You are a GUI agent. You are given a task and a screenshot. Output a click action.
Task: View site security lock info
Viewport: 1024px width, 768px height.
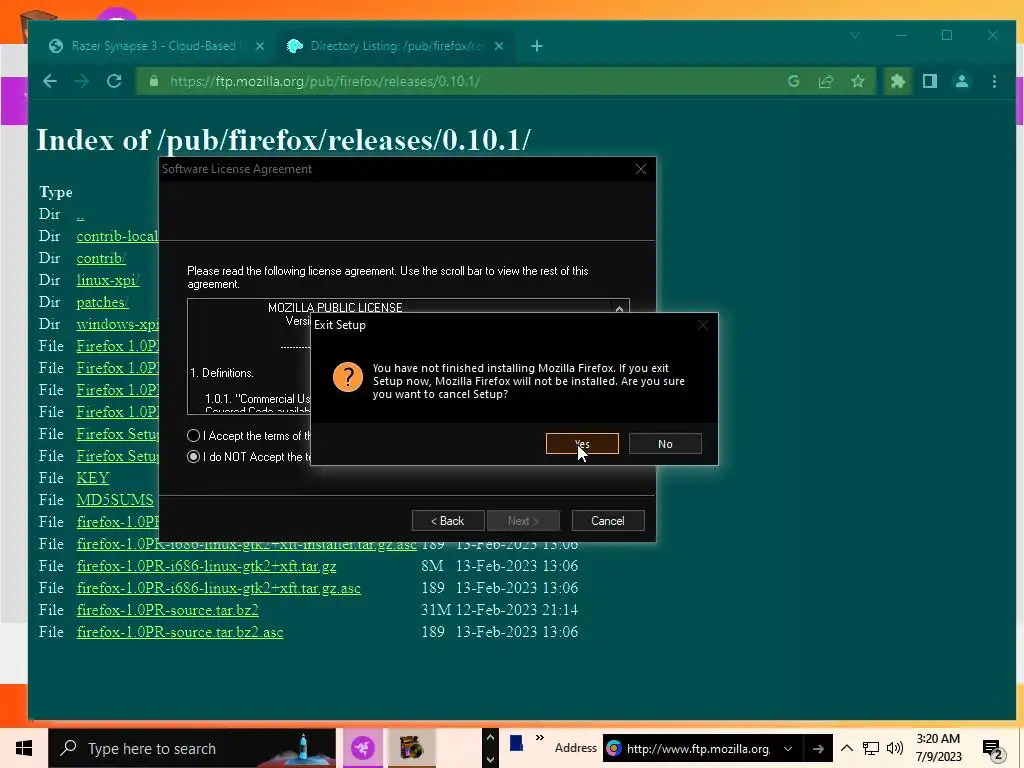154,81
